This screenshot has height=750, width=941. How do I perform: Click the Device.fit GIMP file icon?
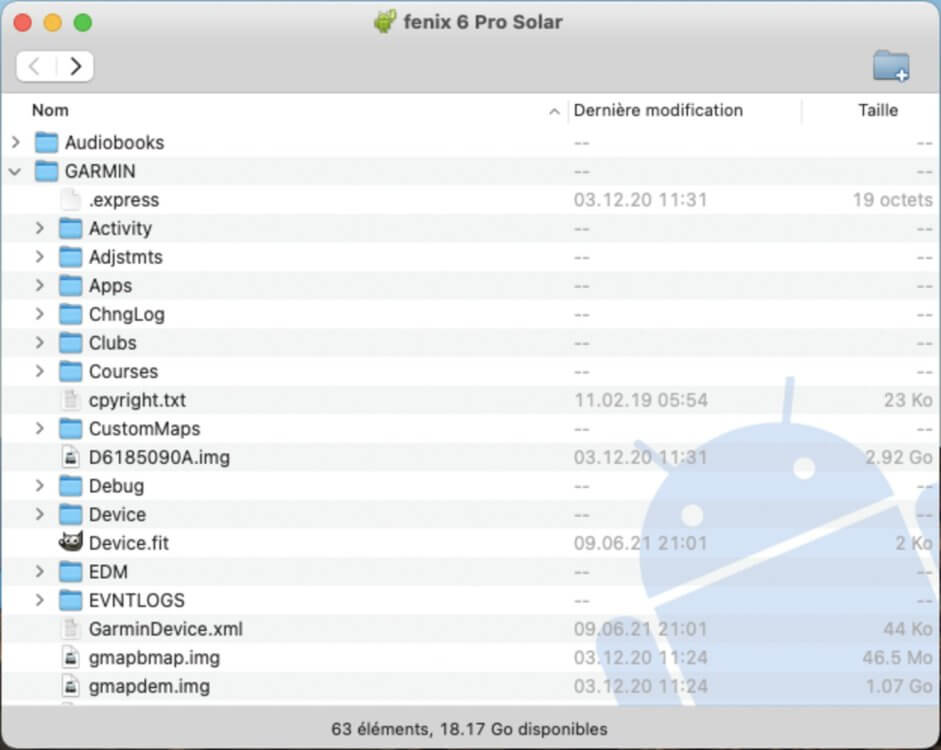(x=70, y=542)
